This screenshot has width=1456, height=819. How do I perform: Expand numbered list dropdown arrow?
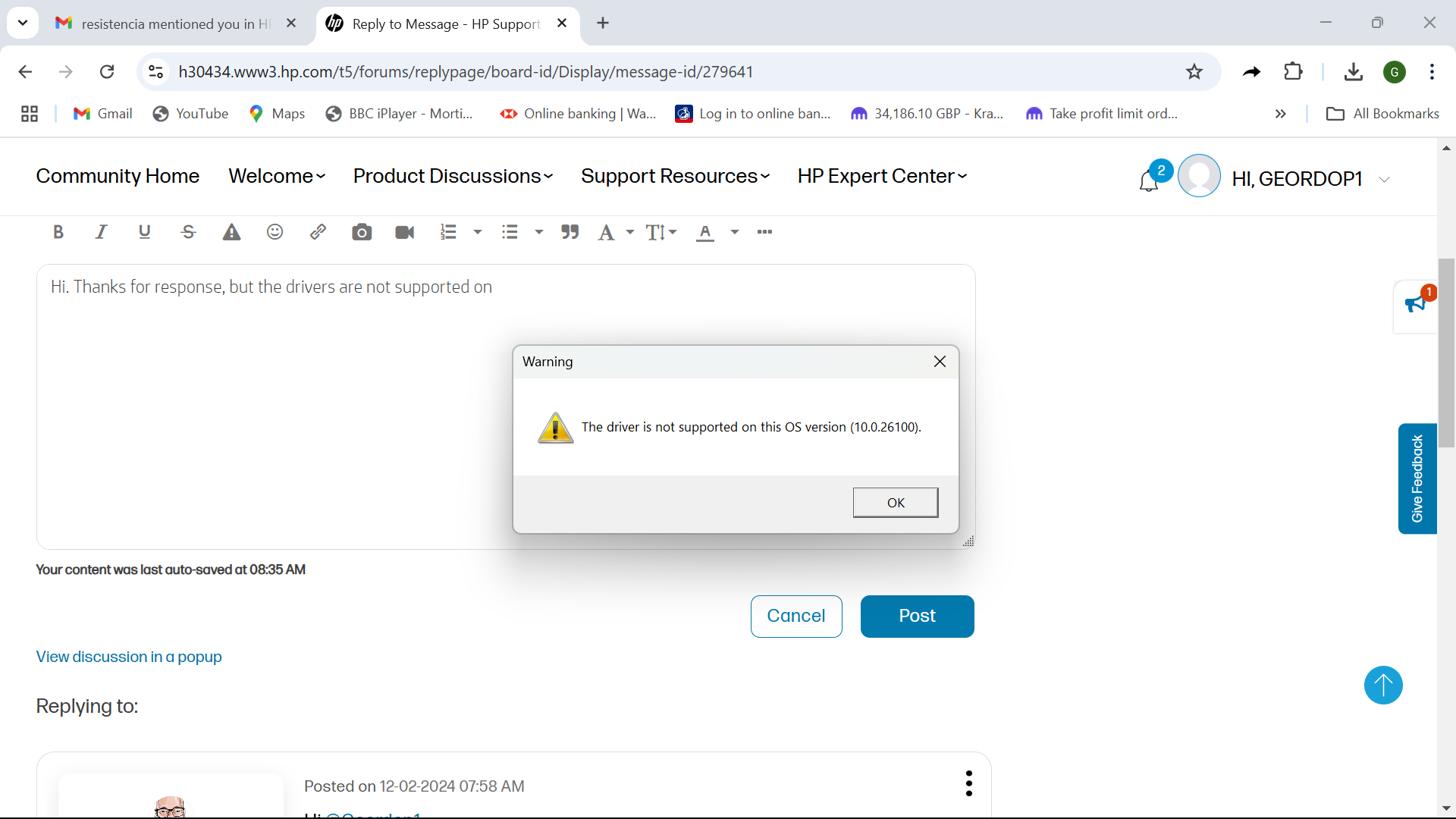[478, 232]
